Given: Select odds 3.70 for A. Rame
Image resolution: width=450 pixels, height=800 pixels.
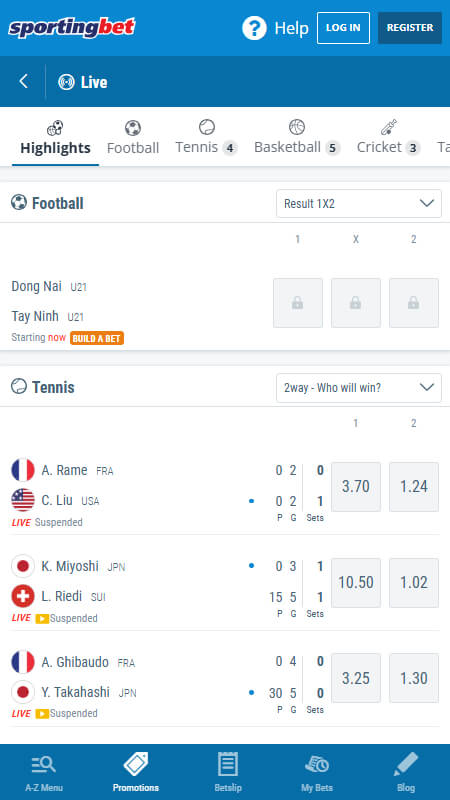Looking at the screenshot, I should (x=356, y=487).
